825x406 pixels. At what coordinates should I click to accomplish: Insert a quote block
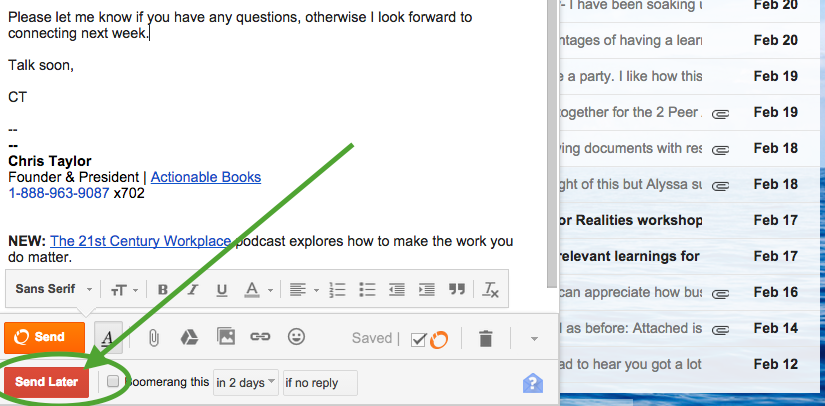(x=457, y=289)
